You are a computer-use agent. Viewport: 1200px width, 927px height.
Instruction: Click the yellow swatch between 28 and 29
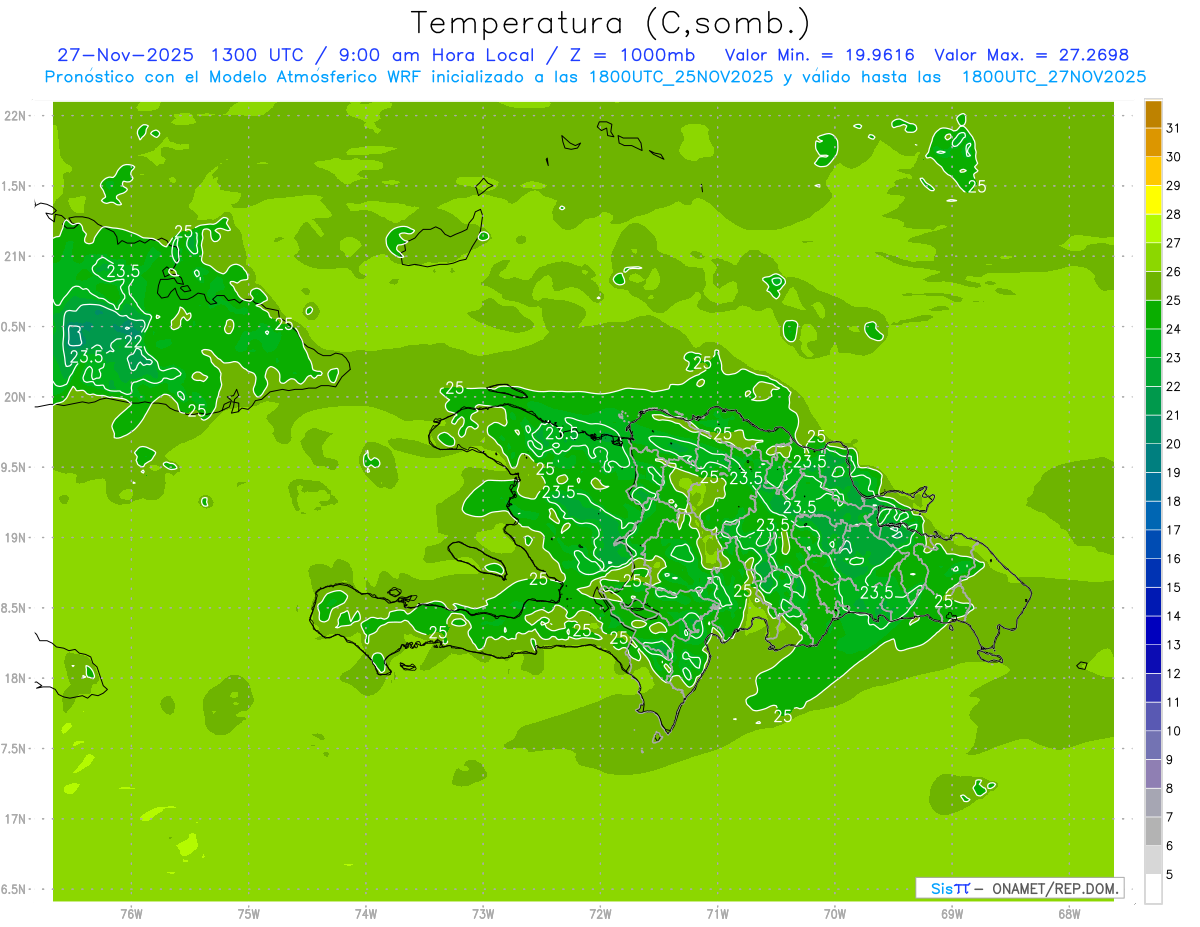point(1153,200)
